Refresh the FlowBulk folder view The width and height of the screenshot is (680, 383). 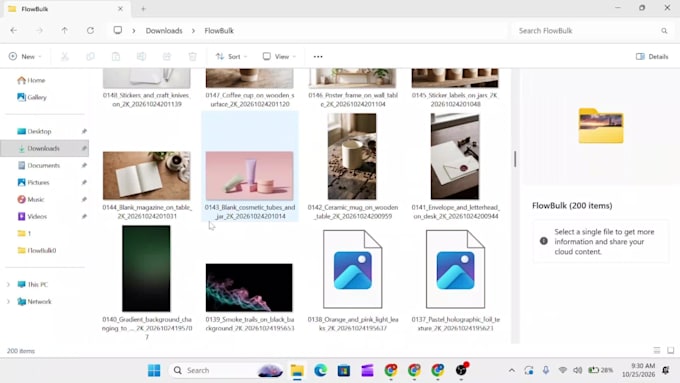click(90, 30)
